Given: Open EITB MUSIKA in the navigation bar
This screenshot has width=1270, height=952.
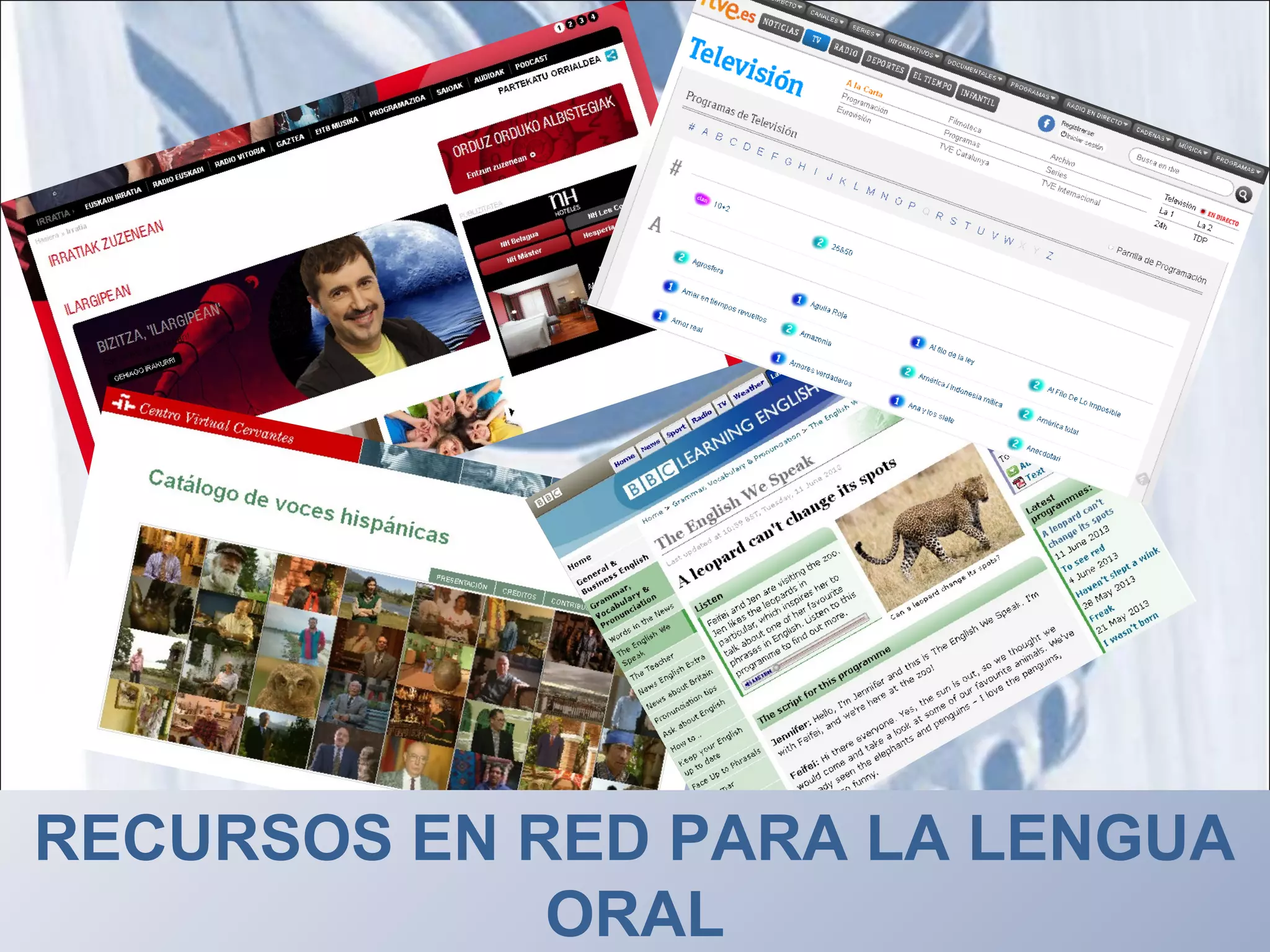Looking at the screenshot, I should coord(337,125).
